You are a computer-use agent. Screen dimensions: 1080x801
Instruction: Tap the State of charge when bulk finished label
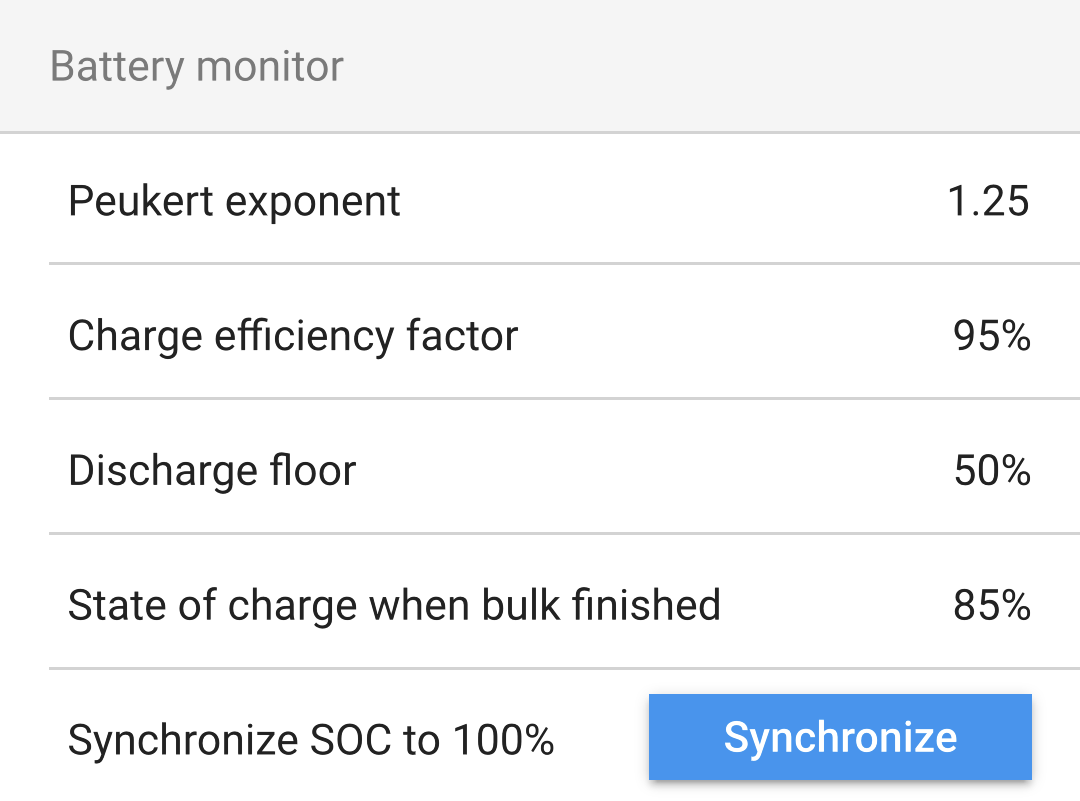394,604
